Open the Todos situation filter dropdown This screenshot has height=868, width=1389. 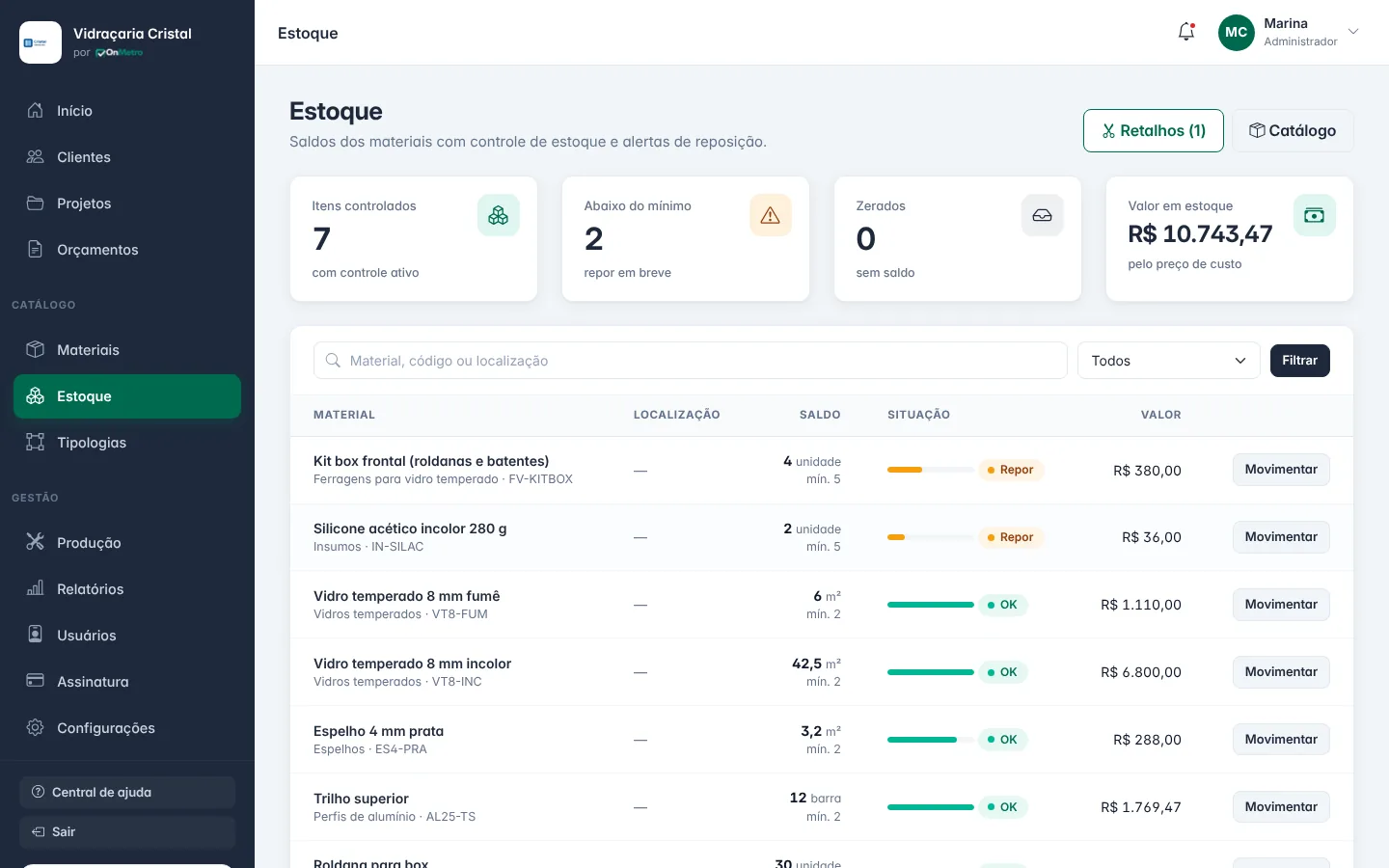tap(1168, 361)
